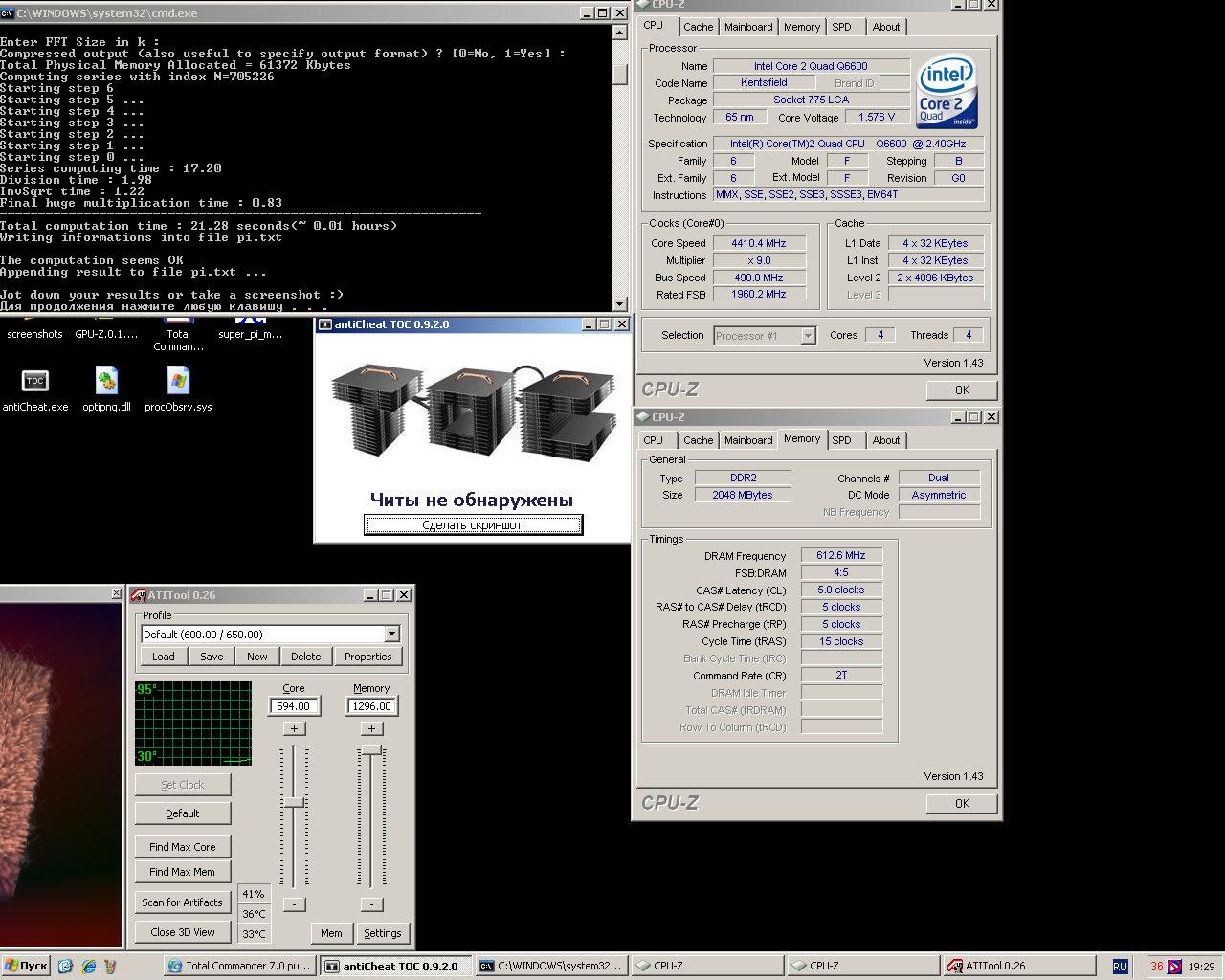Click cmd window scrollbar up arrow
Viewport: 1225px width, 980px height.
point(620,33)
